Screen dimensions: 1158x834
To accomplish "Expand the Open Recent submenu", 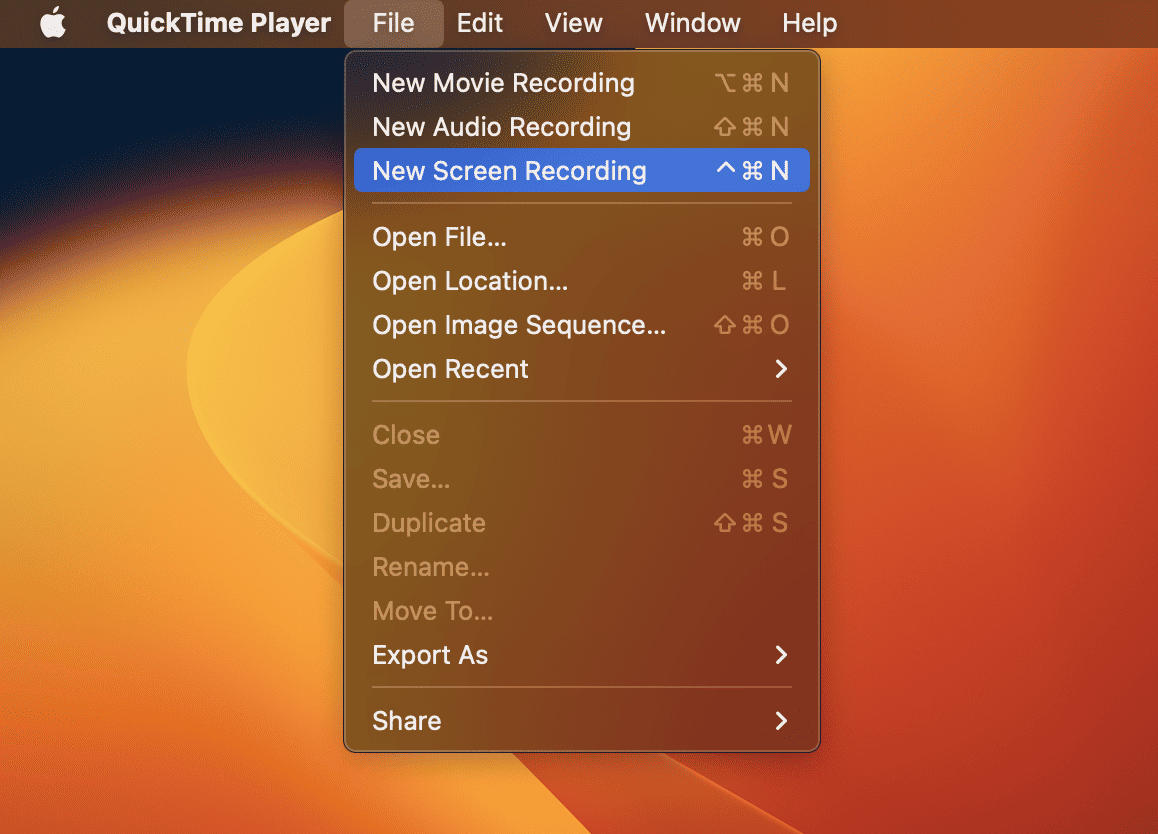I will pyautogui.click(x=450, y=369).
